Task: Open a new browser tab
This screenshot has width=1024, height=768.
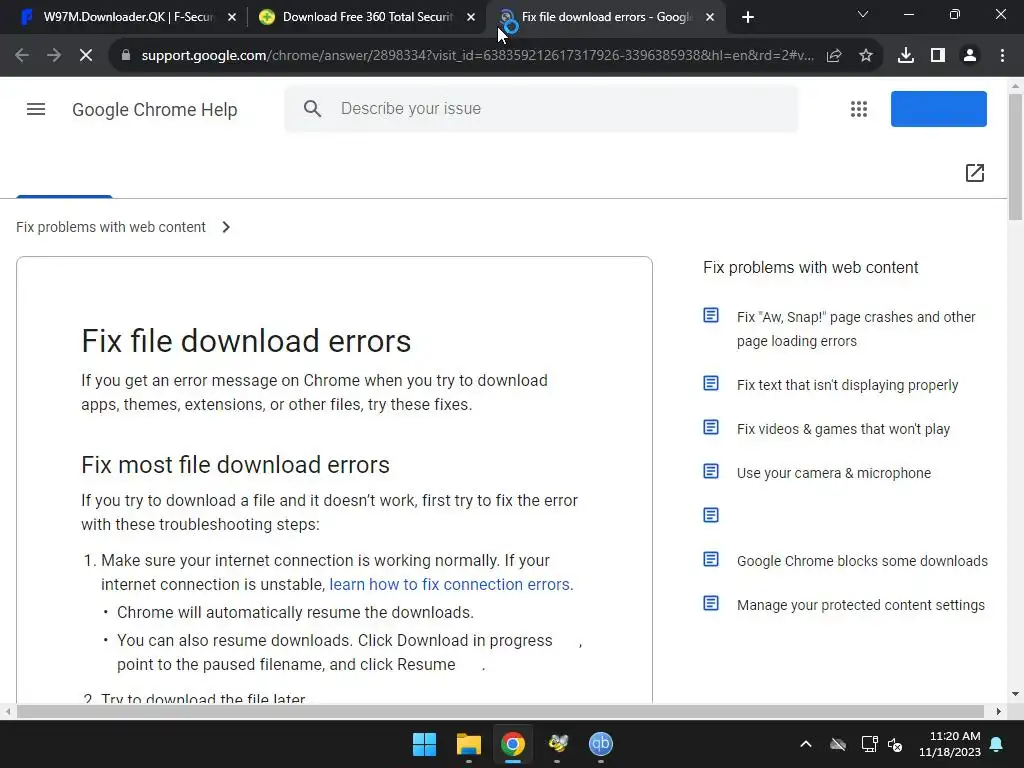Action: pos(748,17)
